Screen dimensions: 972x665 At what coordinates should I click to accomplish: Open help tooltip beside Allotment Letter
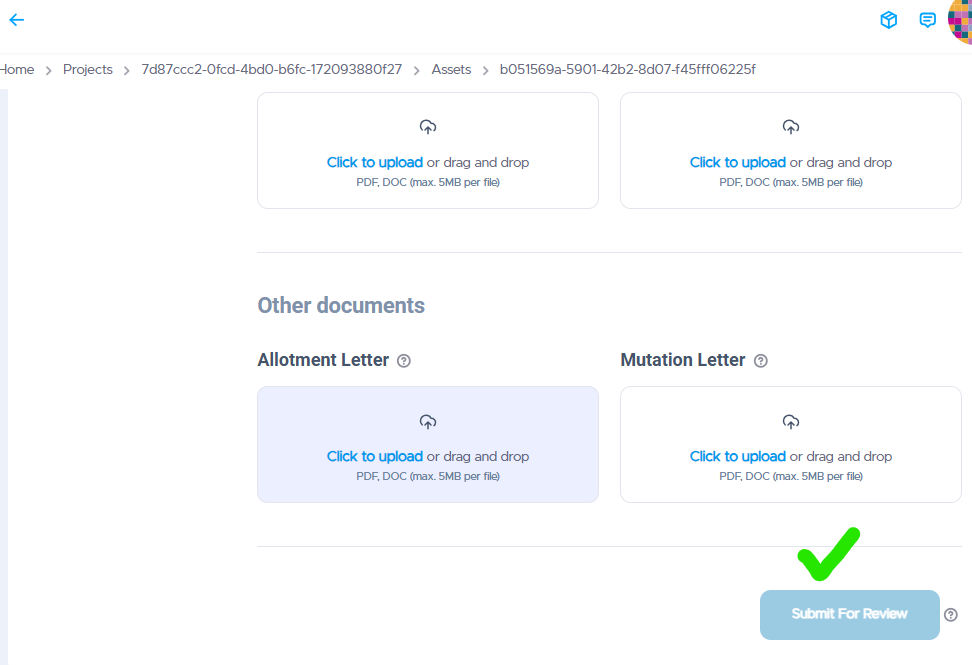click(x=403, y=360)
